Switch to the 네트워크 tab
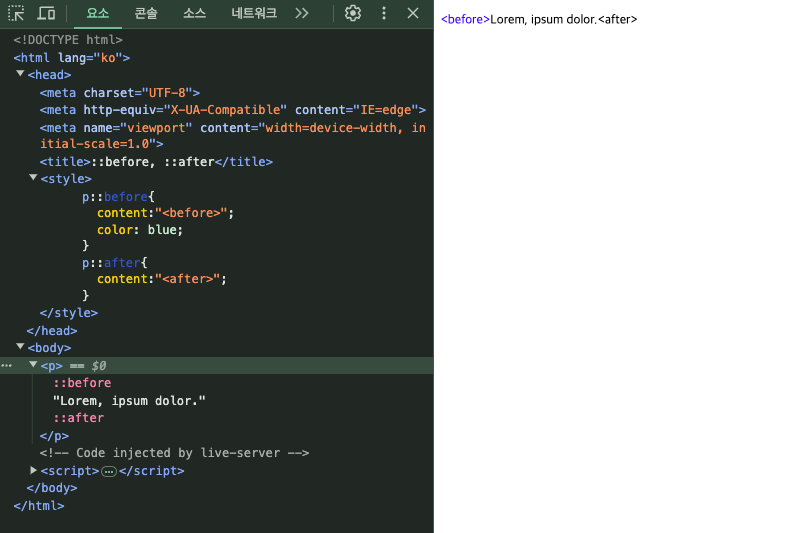This screenshot has height=533, width=788. [x=254, y=14]
